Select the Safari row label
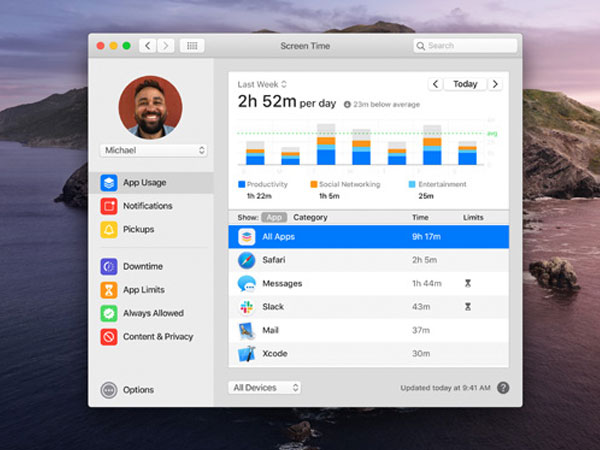 coord(274,260)
